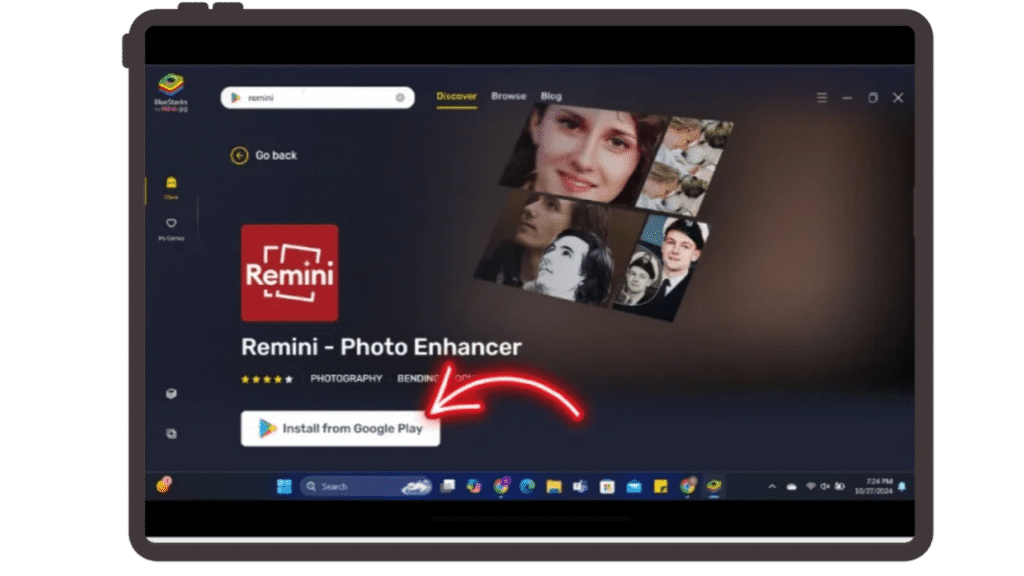This screenshot has height=576, width=1024.
Task: Click the globe icon in the lower sidebar
Action: (171, 393)
